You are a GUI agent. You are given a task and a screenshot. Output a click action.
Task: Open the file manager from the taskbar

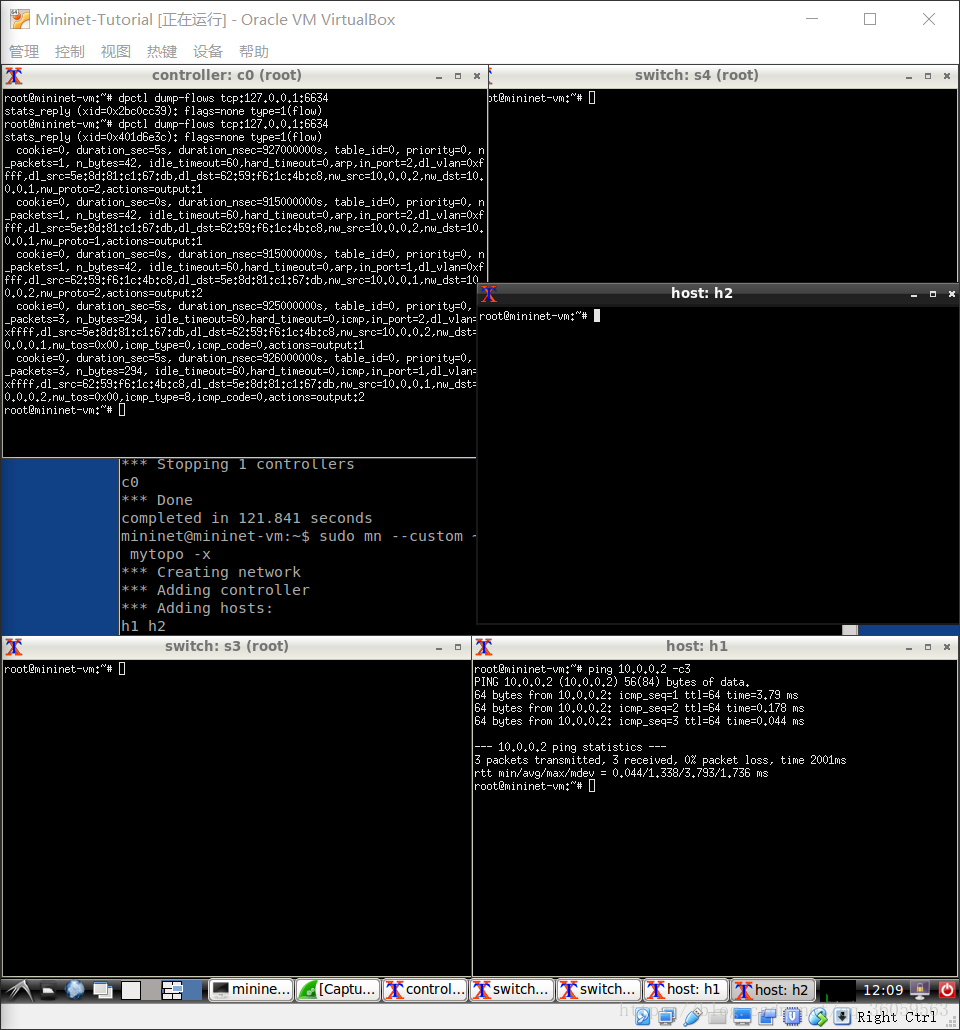click(48, 991)
